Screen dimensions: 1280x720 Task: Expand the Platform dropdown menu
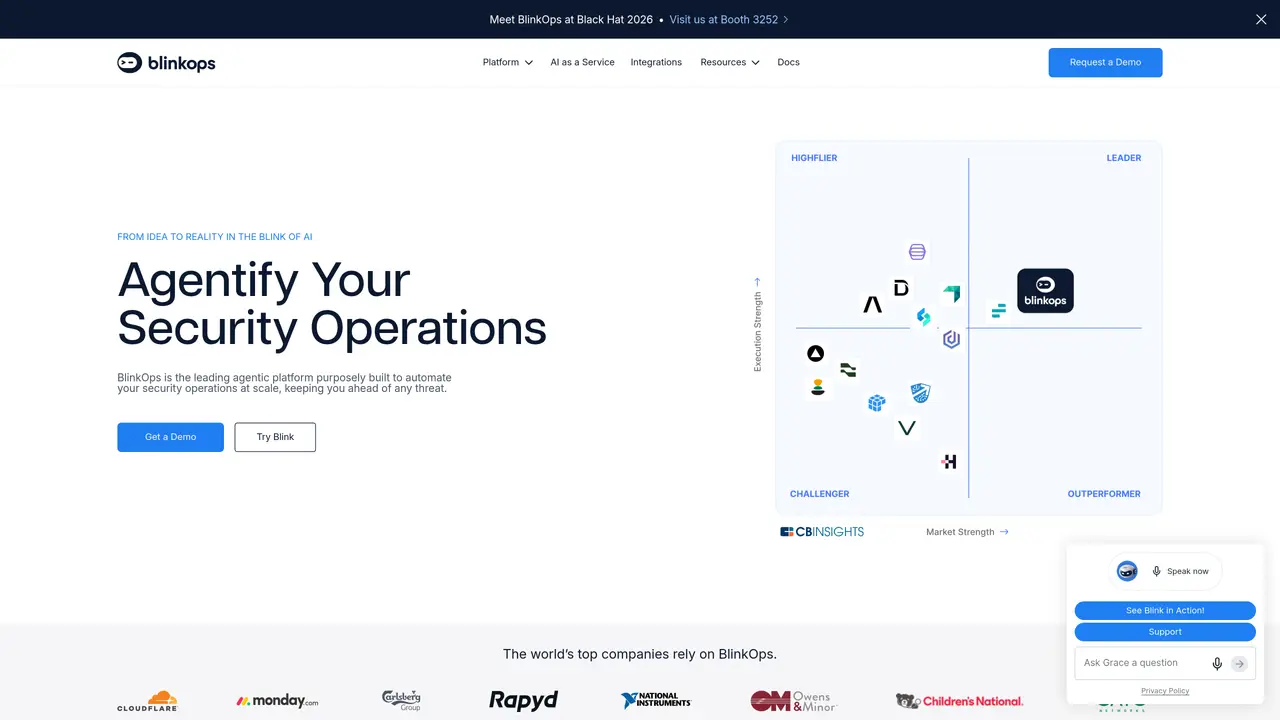pyautogui.click(x=507, y=62)
